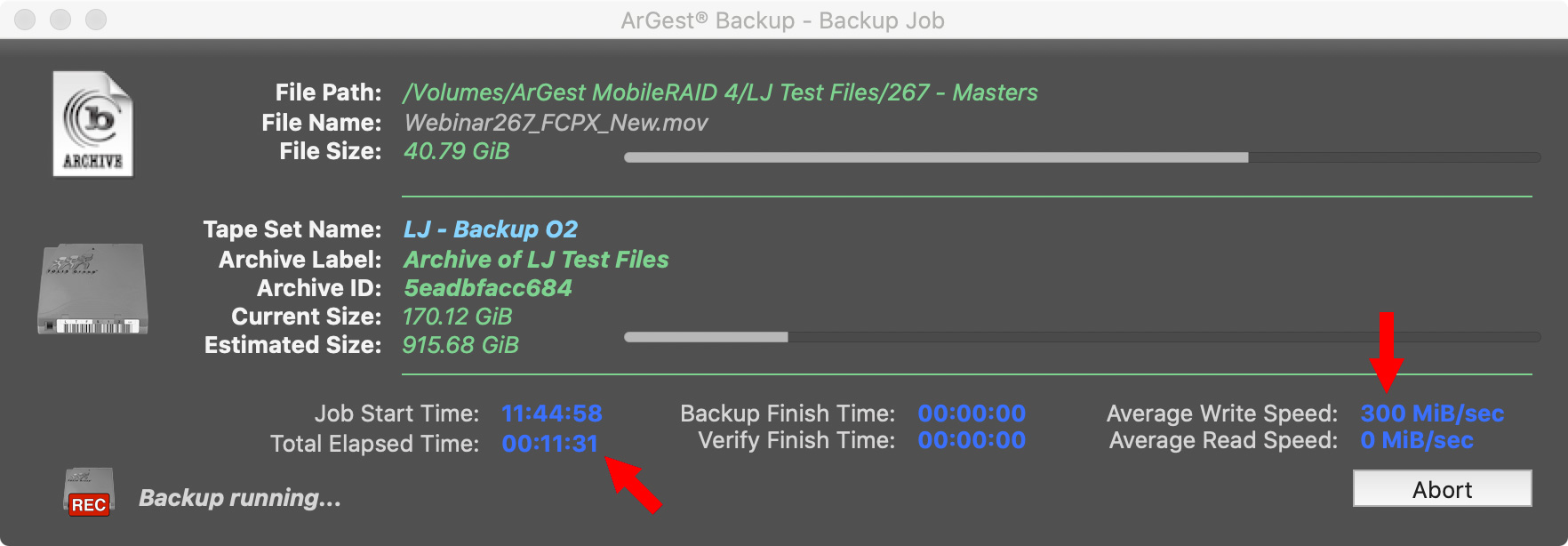Click the Webinar267_FCPX_New.mov file name
Screen dimensions: 1568x546
coord(556,123)
